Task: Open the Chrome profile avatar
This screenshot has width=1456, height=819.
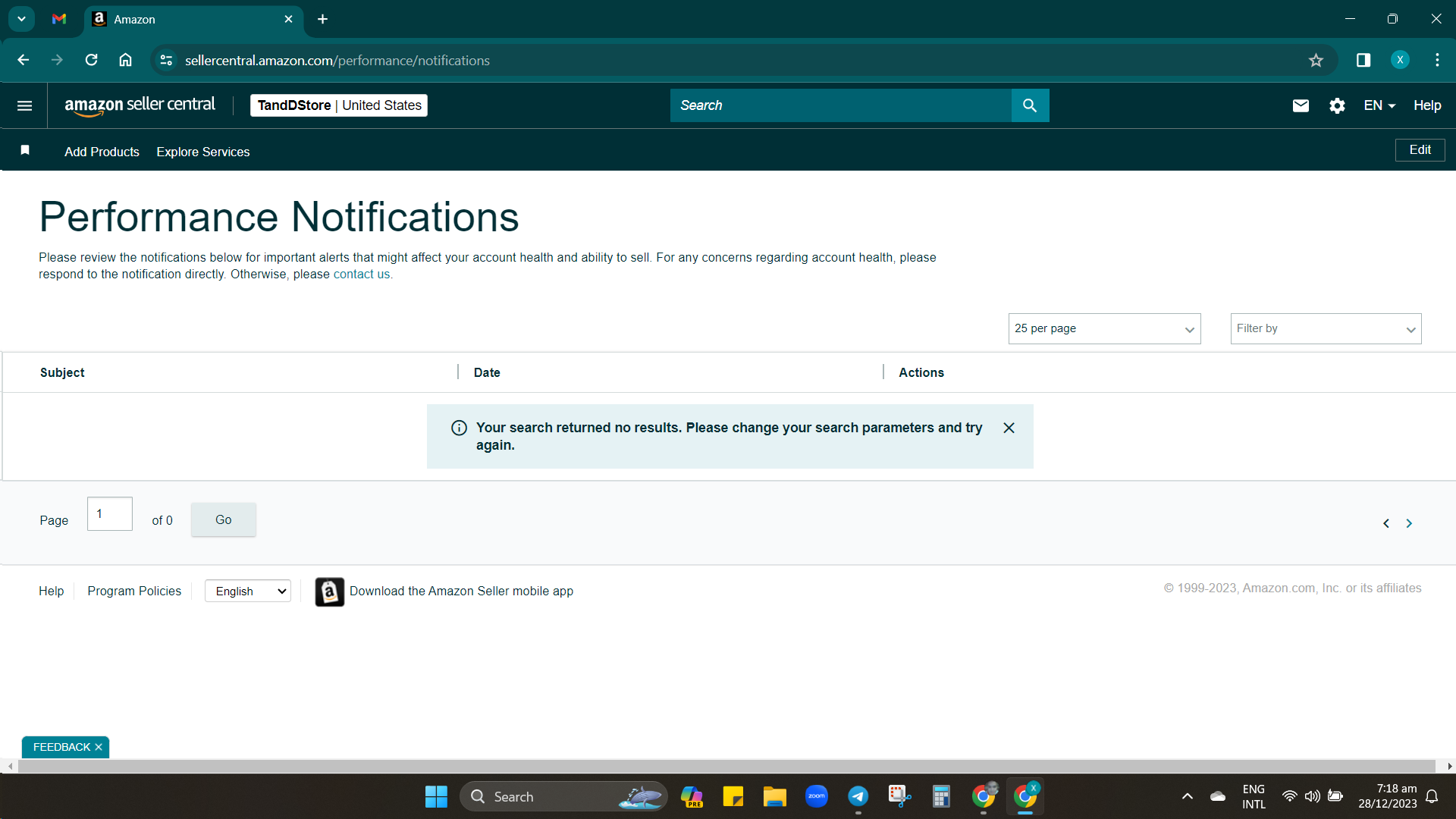Action: (1400, 60)
